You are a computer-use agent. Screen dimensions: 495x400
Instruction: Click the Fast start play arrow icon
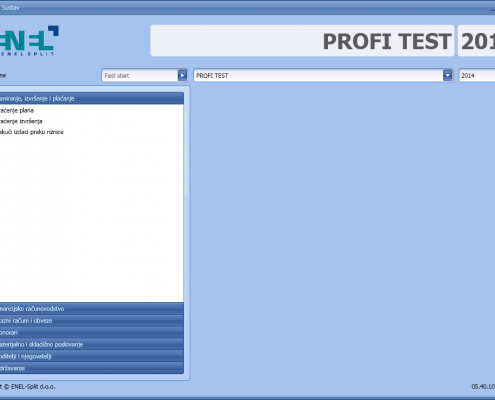(x=182, y=76)
